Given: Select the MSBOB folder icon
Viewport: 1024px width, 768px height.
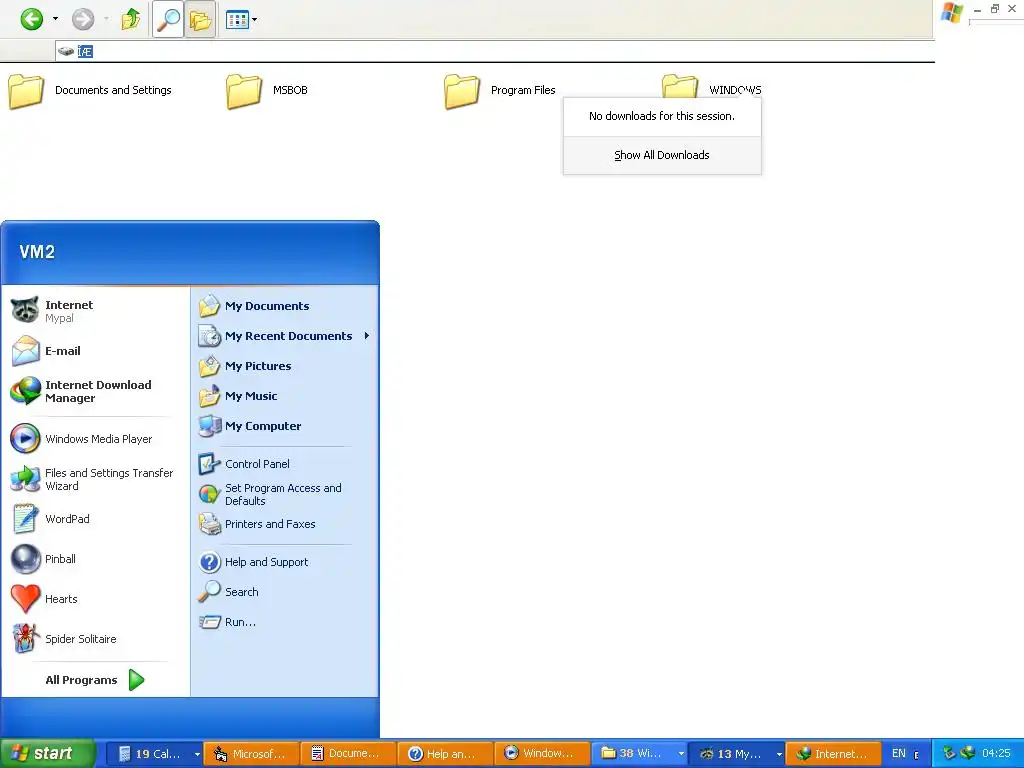Looking at the screenshot, I should pyautogui.click(x=244, y=91).
